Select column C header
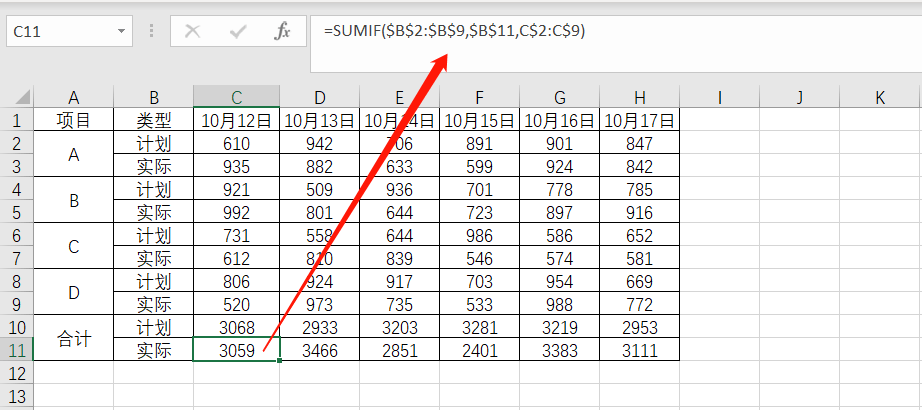 [x=236, y=97]
